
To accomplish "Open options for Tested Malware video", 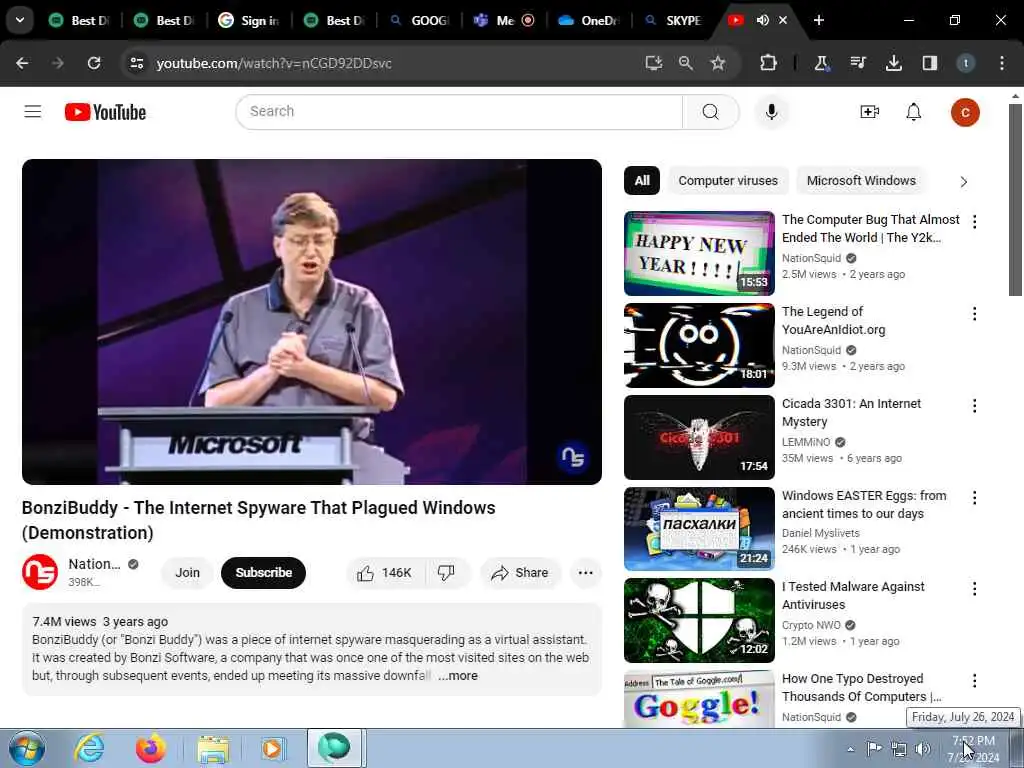I will pyautogui.click(x=974, y=589).
